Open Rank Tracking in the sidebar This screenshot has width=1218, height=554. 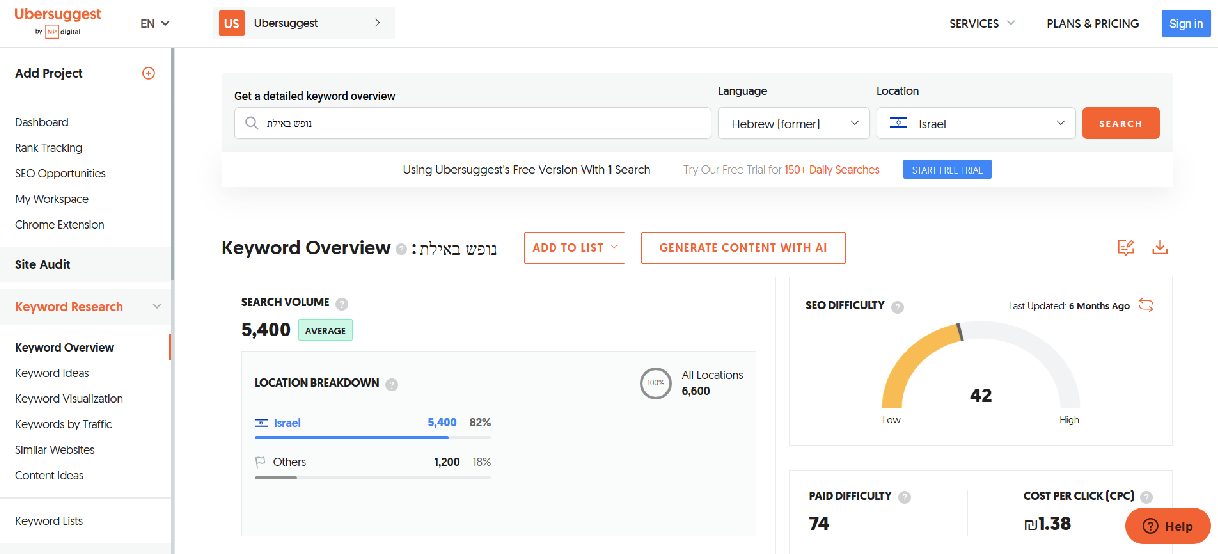click(49, 148)
